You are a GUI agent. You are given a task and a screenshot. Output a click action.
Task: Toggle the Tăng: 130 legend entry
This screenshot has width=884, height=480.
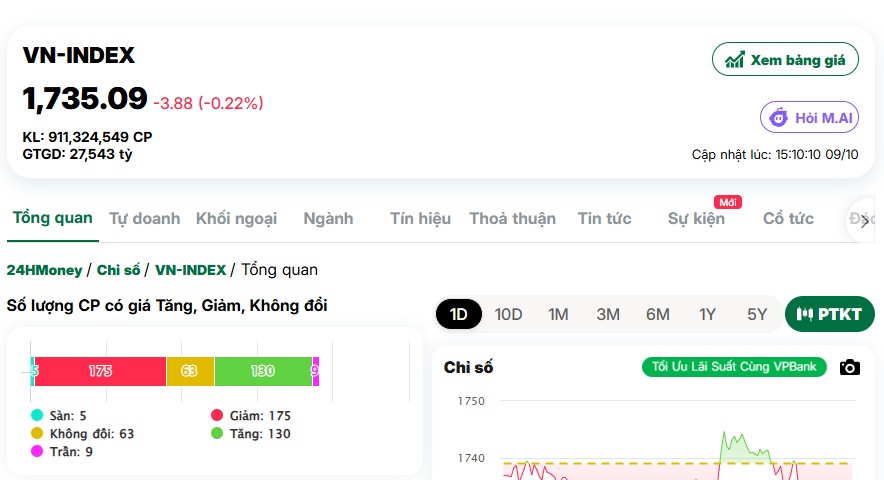[x=251, y=434]
